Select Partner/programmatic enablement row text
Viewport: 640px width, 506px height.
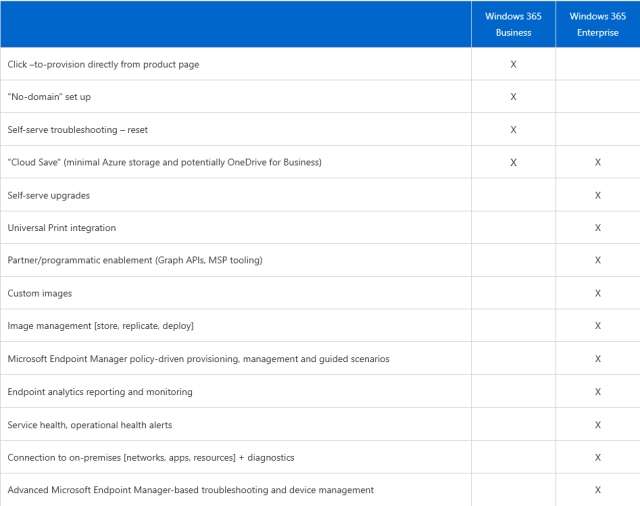[134, 260]
